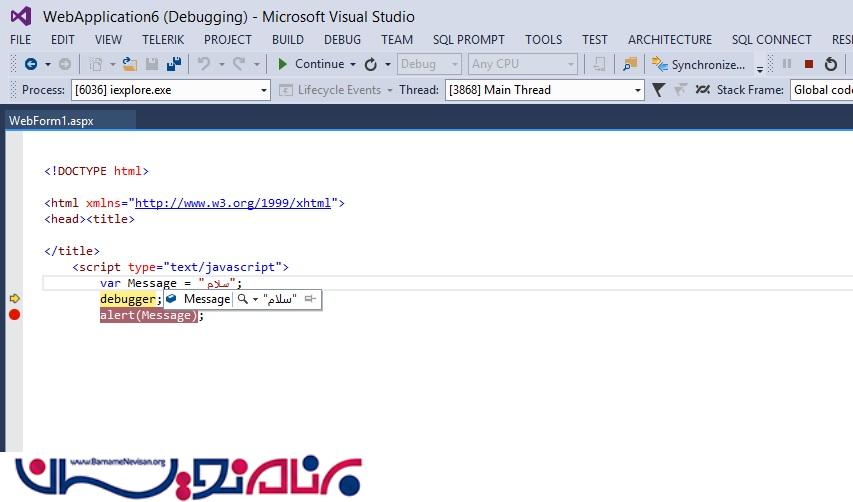This screenshot has width=853, height=502.
Task: Remove the red breakpoint on alert line
Action: click(14, 315)
